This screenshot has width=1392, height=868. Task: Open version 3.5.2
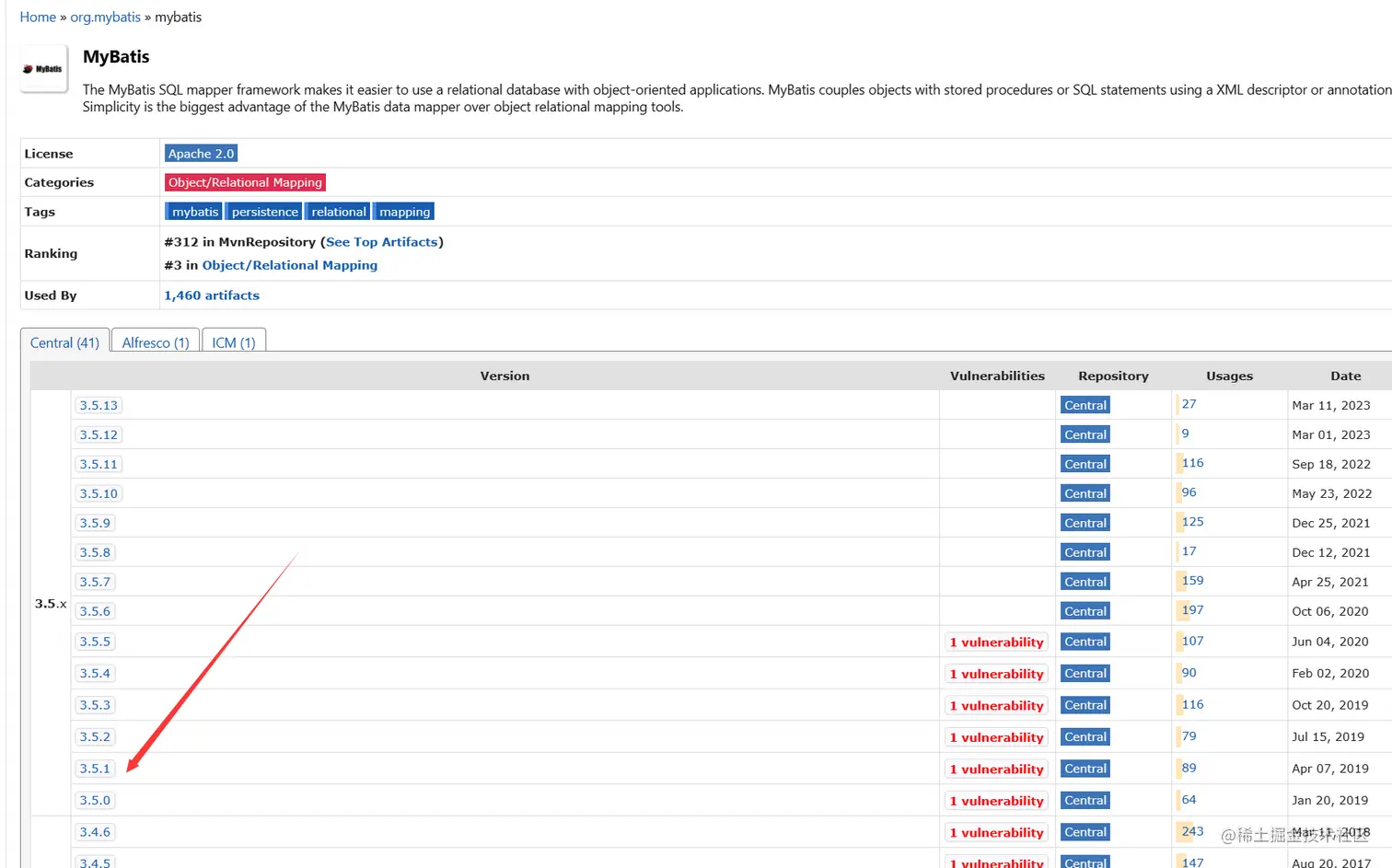(x=95, y=736)
